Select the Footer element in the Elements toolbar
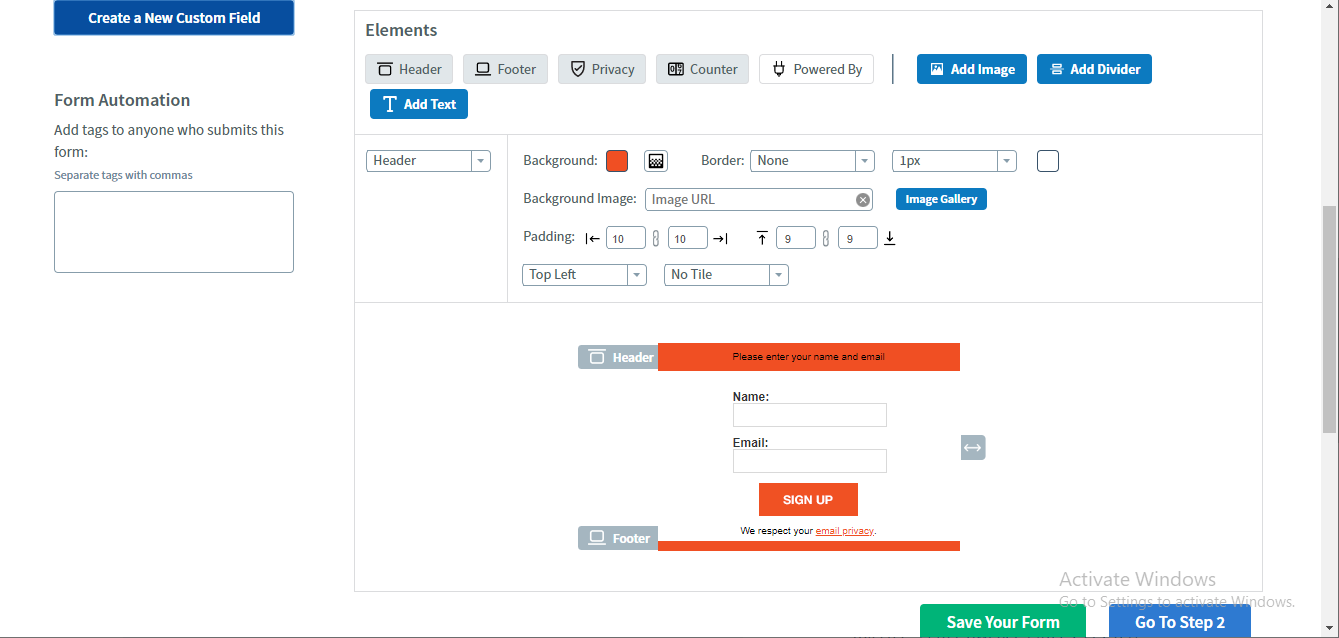Screen dimensions: 1339x638 point(505,69)
